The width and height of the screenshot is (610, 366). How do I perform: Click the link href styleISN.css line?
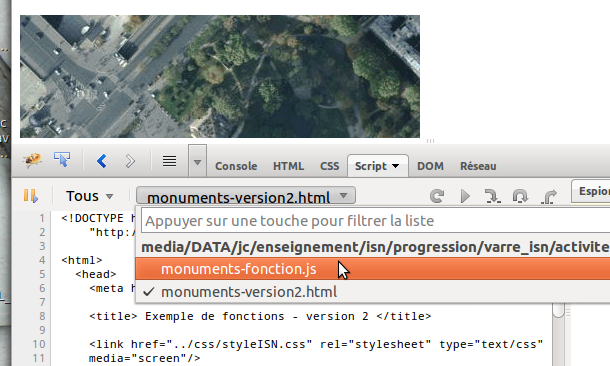pos(316,344)
